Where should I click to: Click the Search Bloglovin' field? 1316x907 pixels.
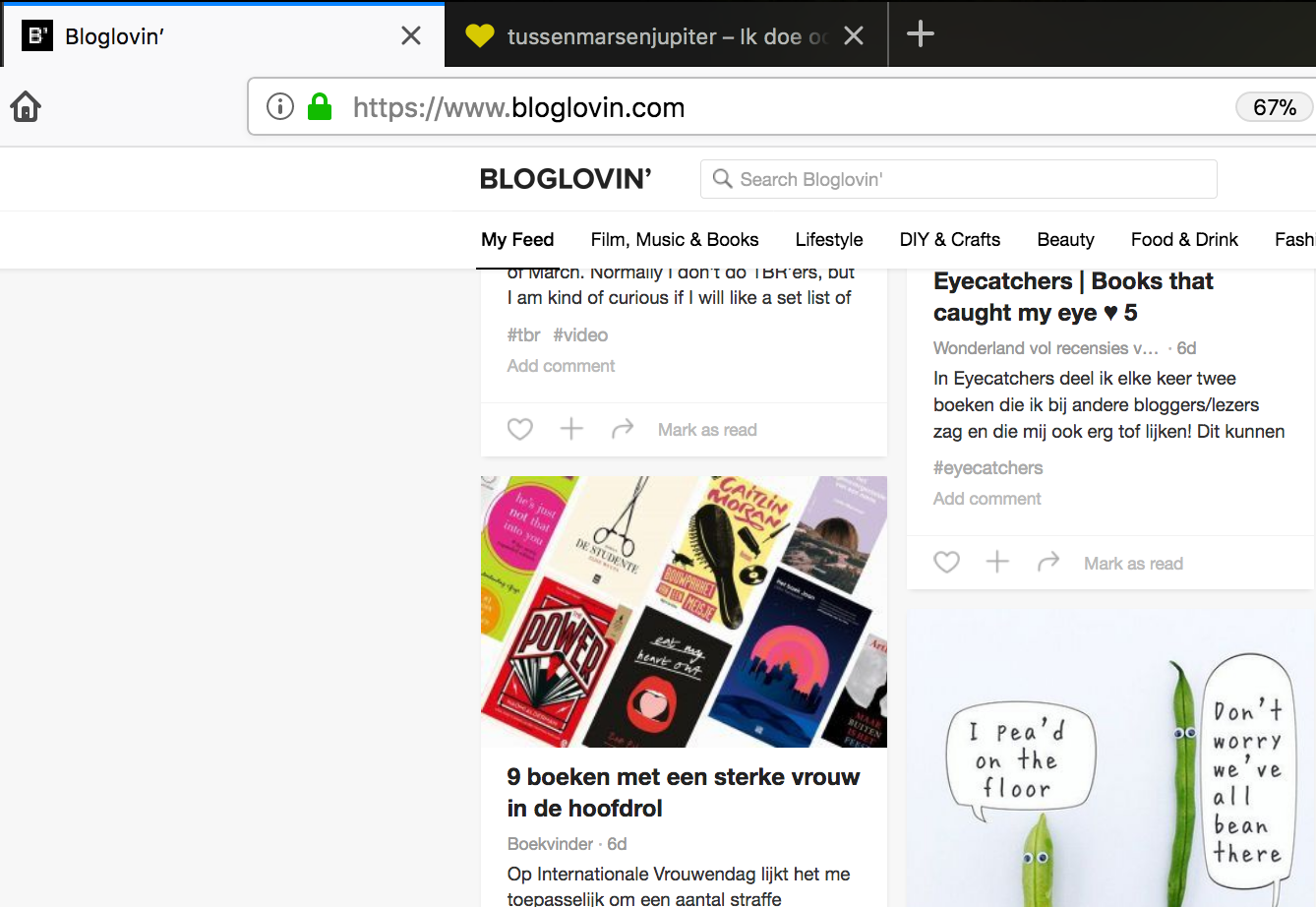pos(959,179)
